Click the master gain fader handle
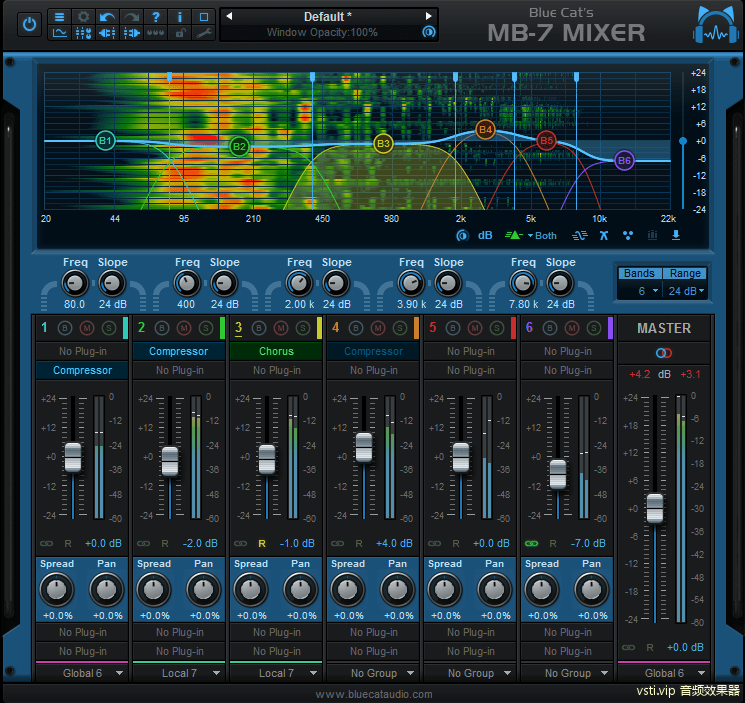Image resolution: width=745 pixels, height=703 pixels. point(655,508)
